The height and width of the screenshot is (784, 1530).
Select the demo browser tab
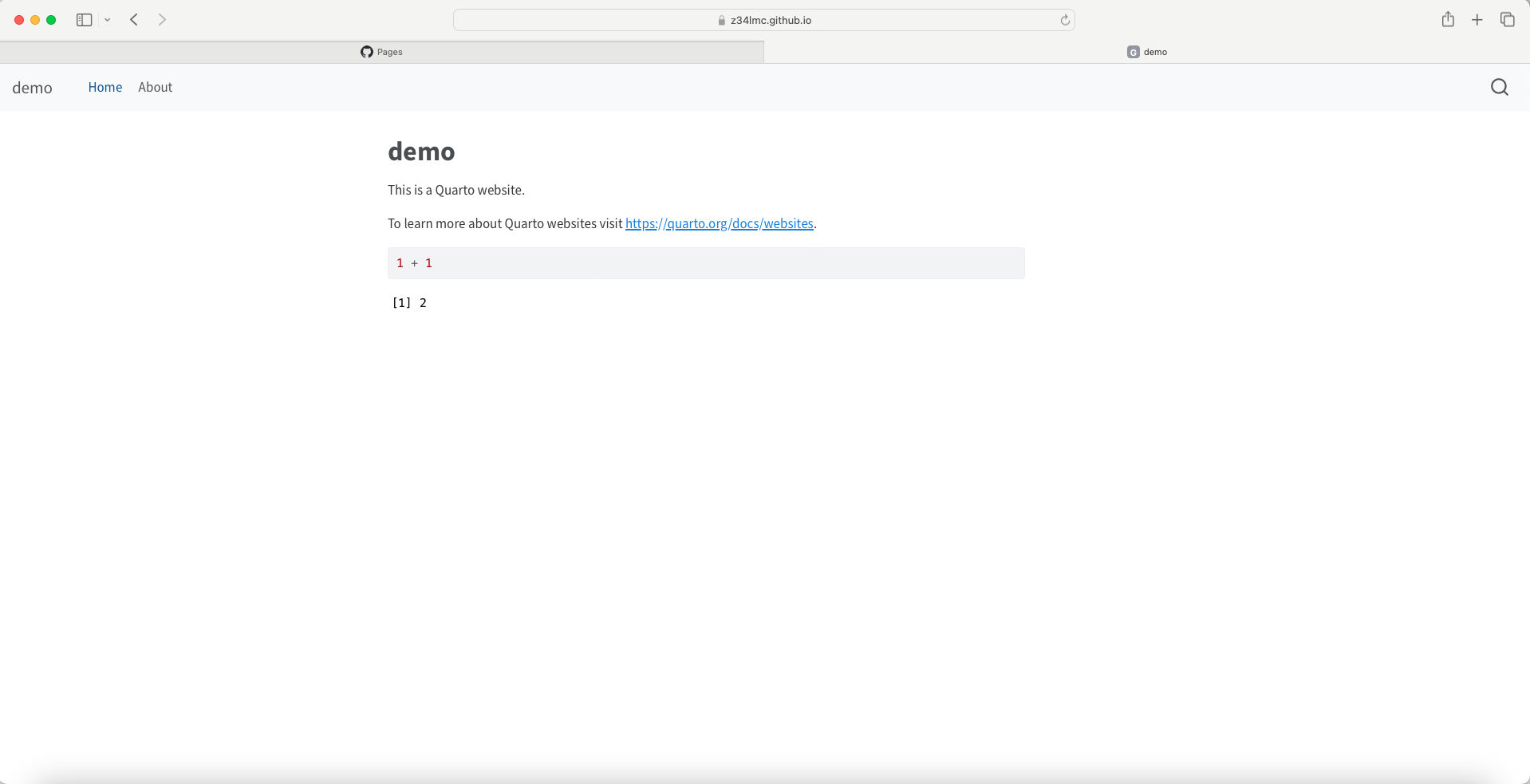click(x=1146, y=52)
